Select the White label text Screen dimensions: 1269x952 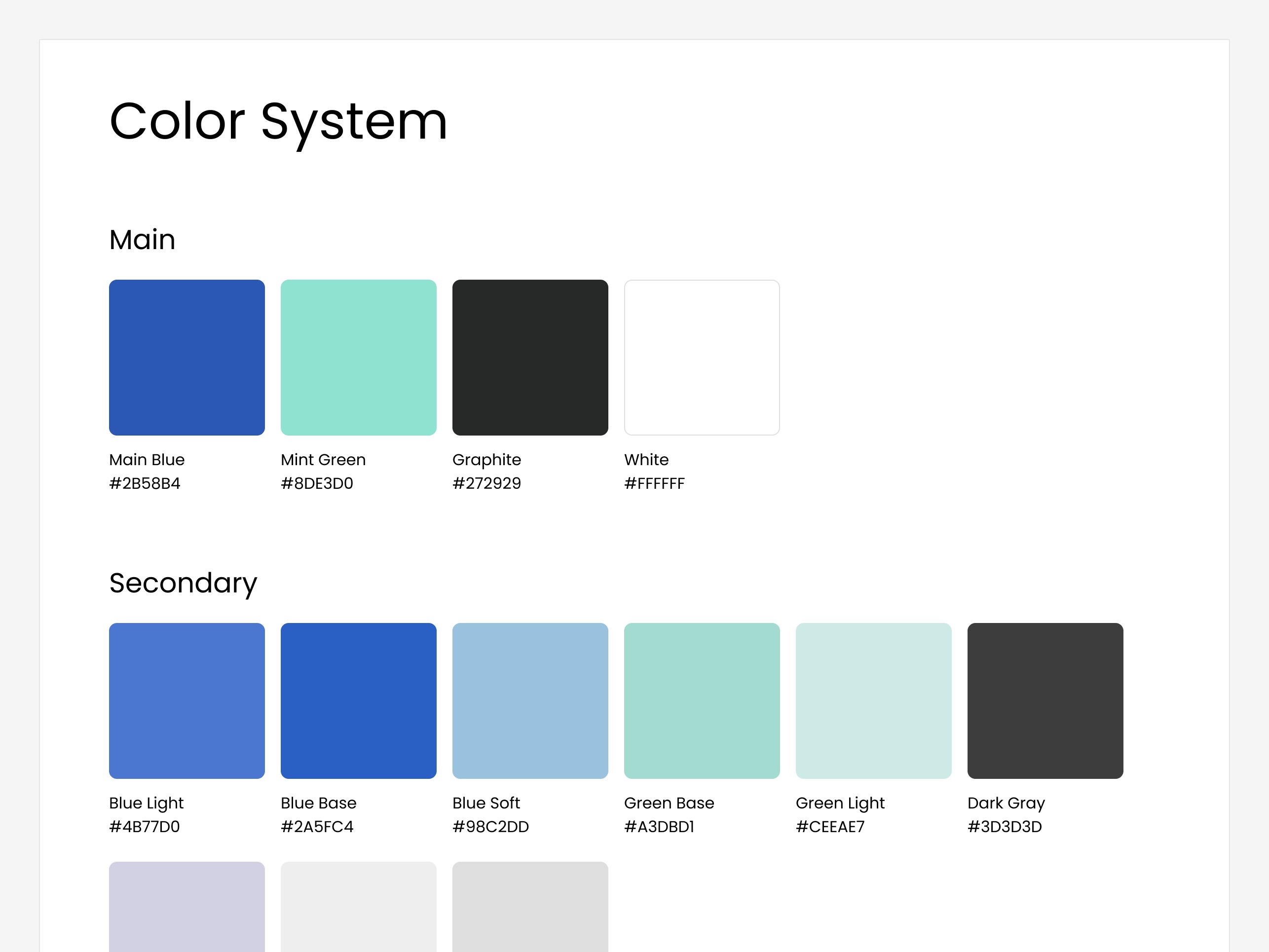click(x=646, y=460)
